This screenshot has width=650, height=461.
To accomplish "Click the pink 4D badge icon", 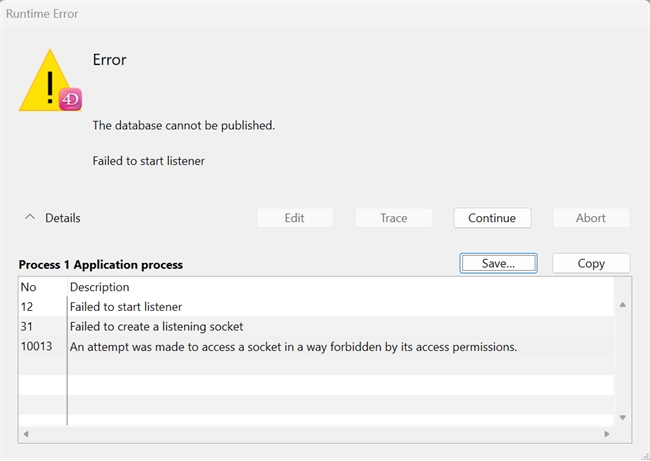I will (x=70, y=99).
